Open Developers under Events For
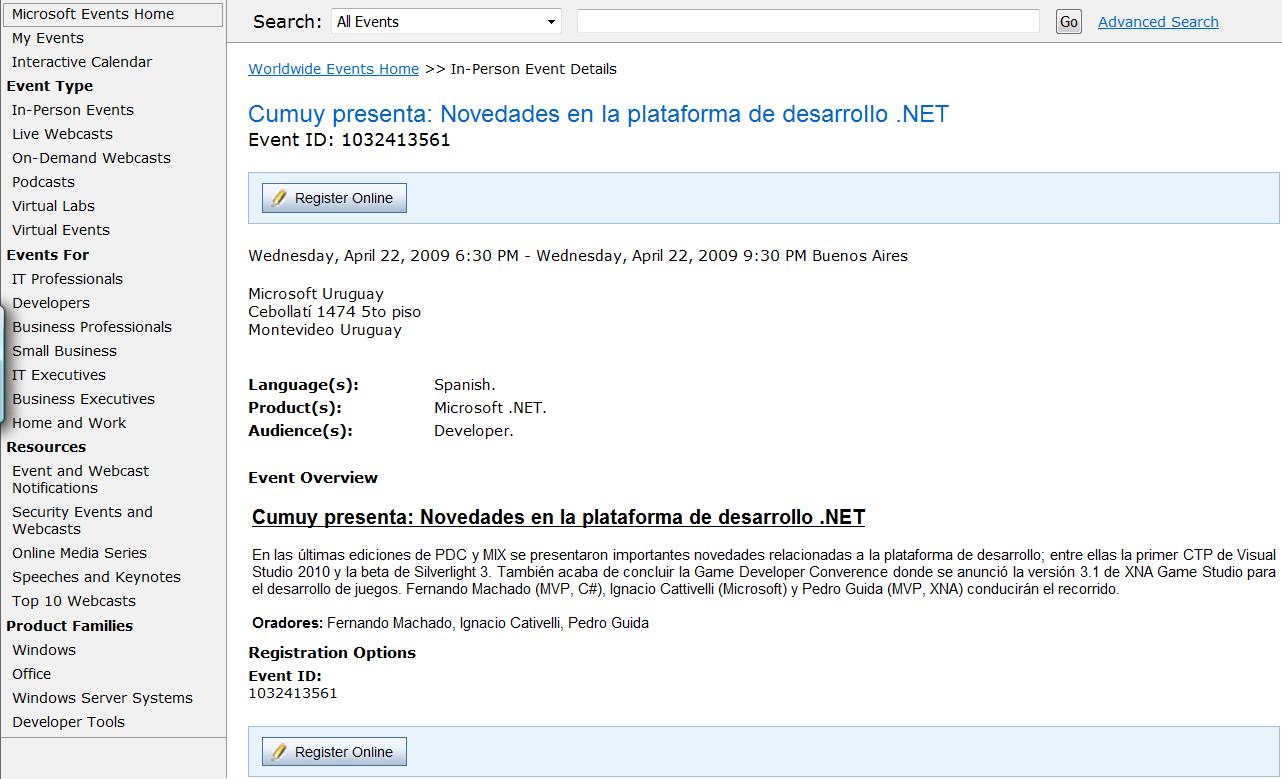This screenshot has height=779, width=1282. [50, 303]
